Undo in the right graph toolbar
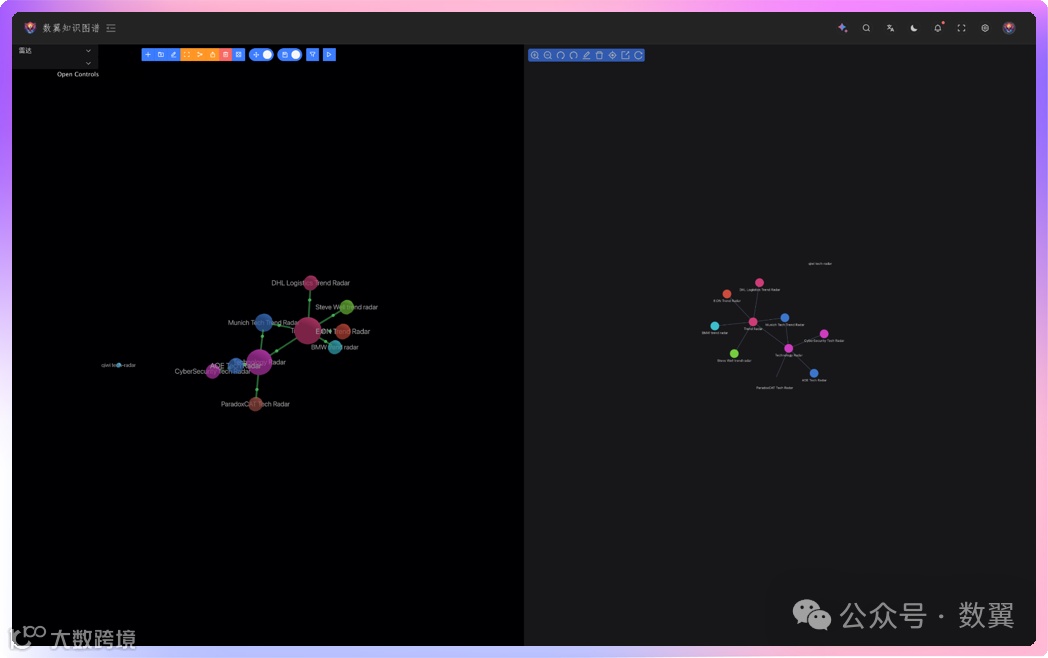The height and width of the screenshot is (658, 1048). 561,56
